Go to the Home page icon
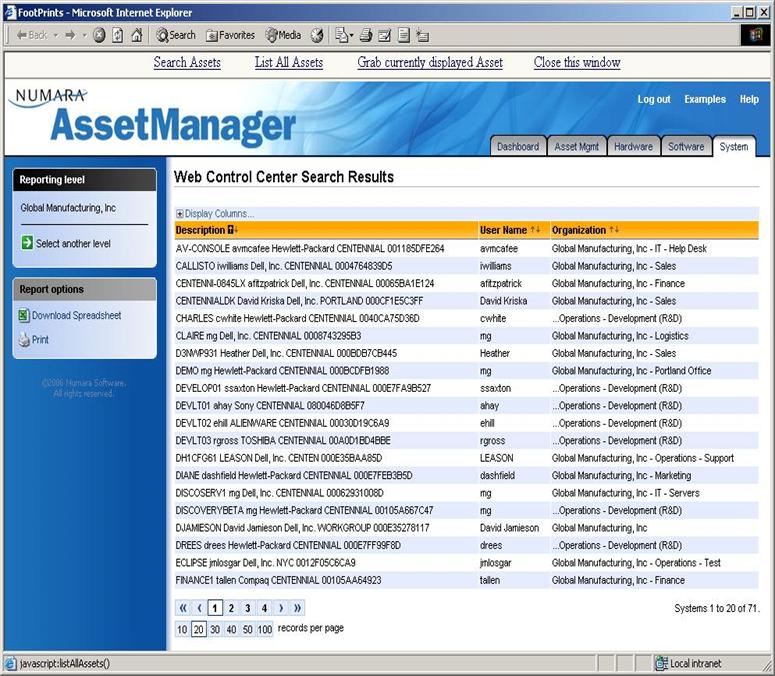Viewport: 775px width, 676px height. coord(137,35)
